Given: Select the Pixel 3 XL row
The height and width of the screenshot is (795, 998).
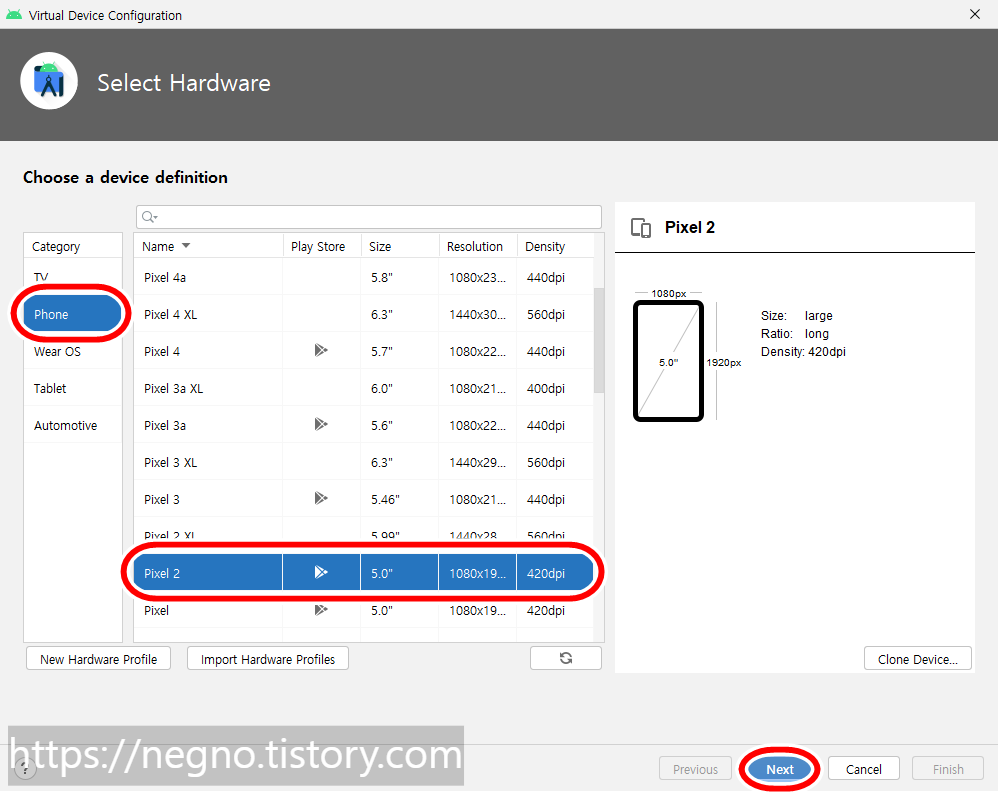Looking at the screenshot, I should [x=363, y=462].
